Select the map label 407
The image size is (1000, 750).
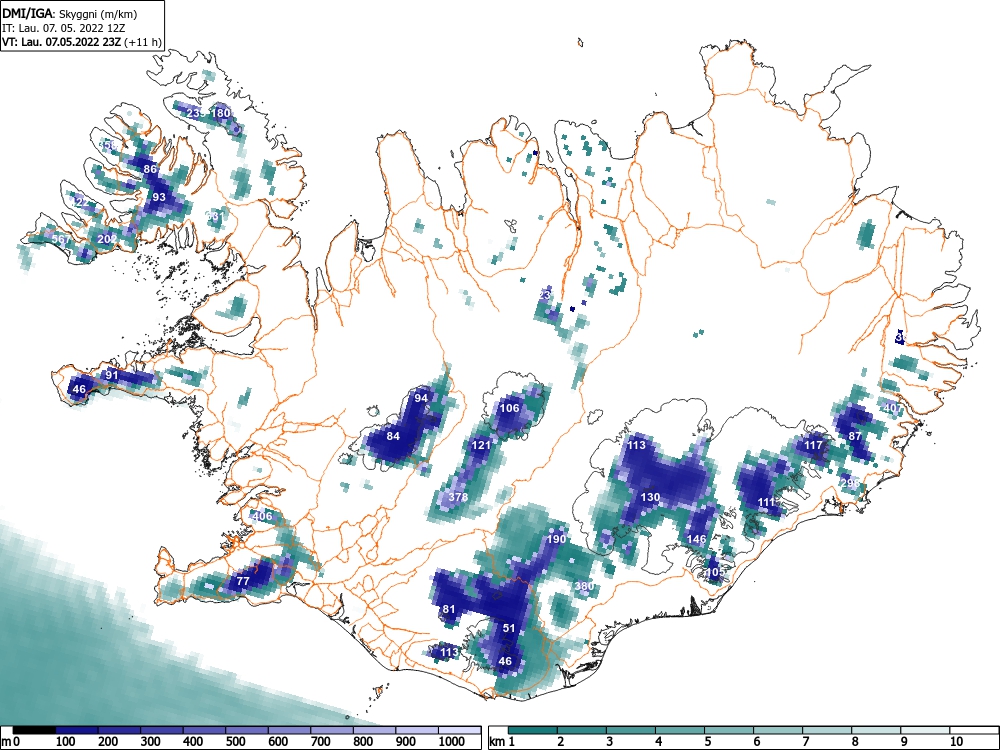click(893, 408)
